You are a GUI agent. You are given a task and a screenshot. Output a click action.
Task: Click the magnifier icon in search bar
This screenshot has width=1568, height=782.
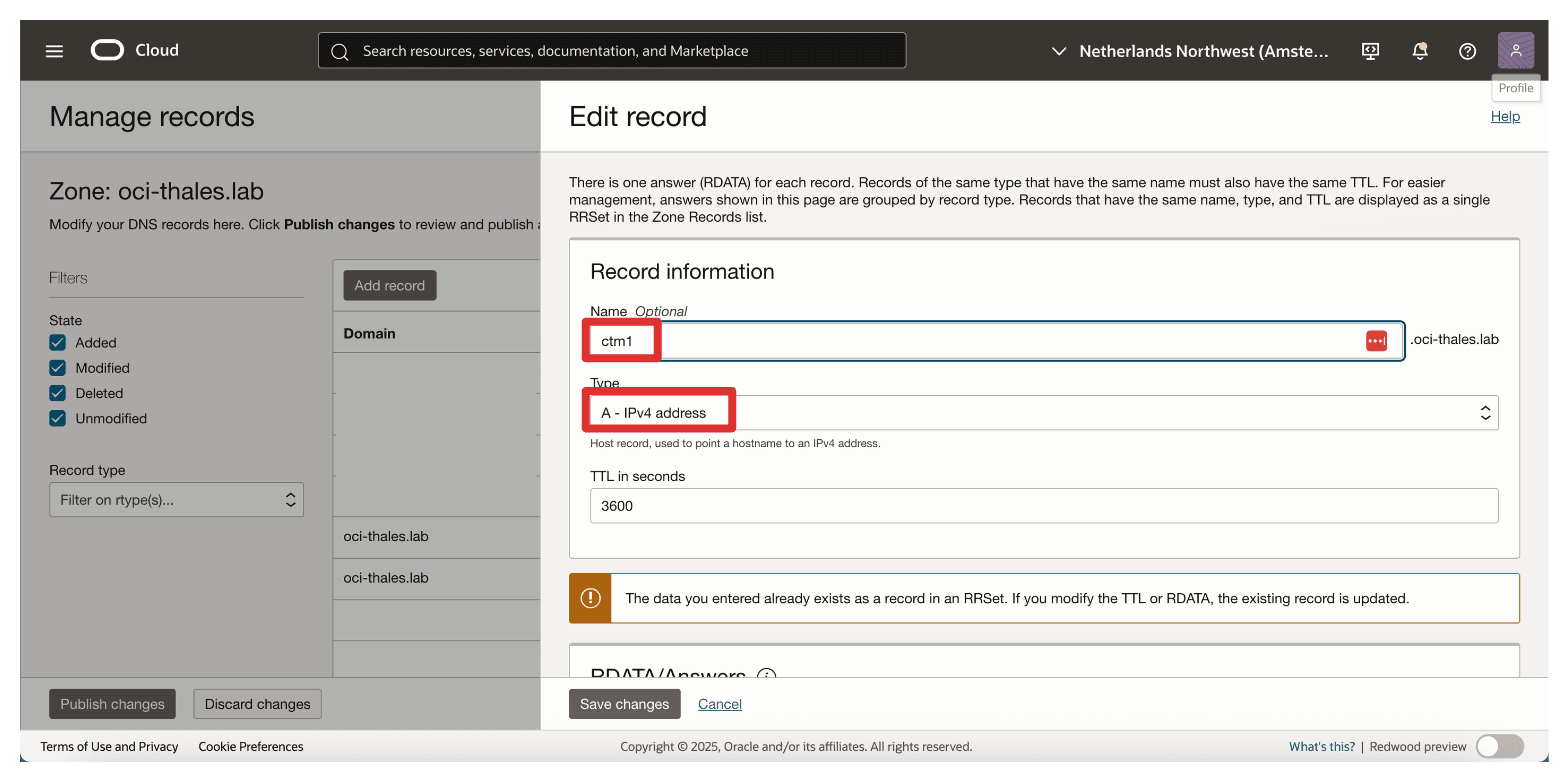point(339,51)
